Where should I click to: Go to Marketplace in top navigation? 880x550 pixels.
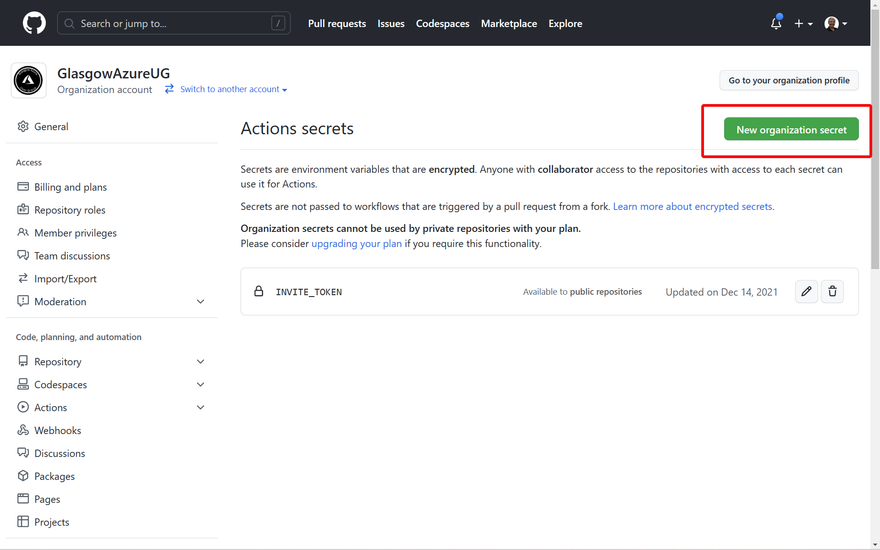point(509,23)
